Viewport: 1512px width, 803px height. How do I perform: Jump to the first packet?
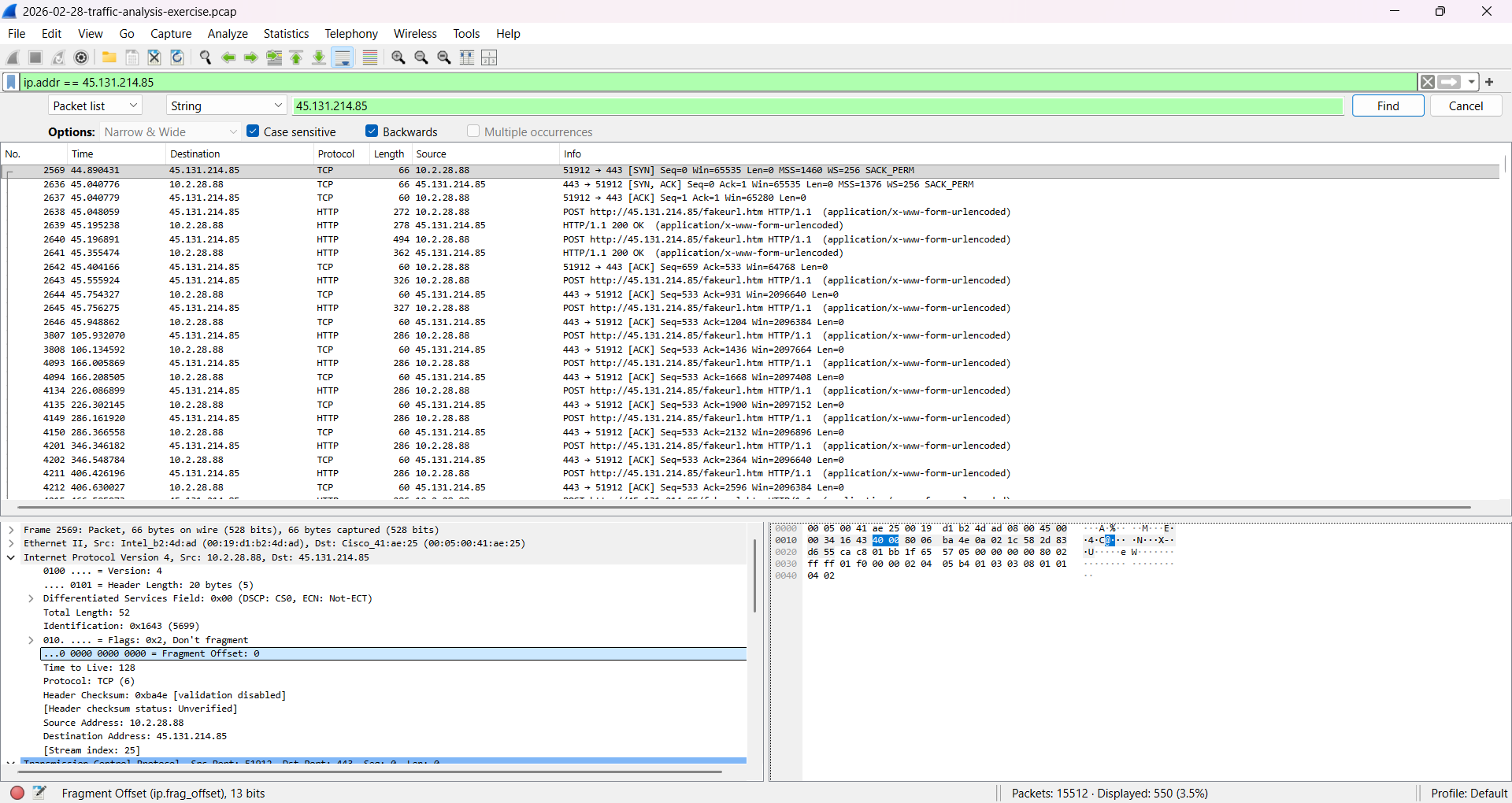point(297,57)
